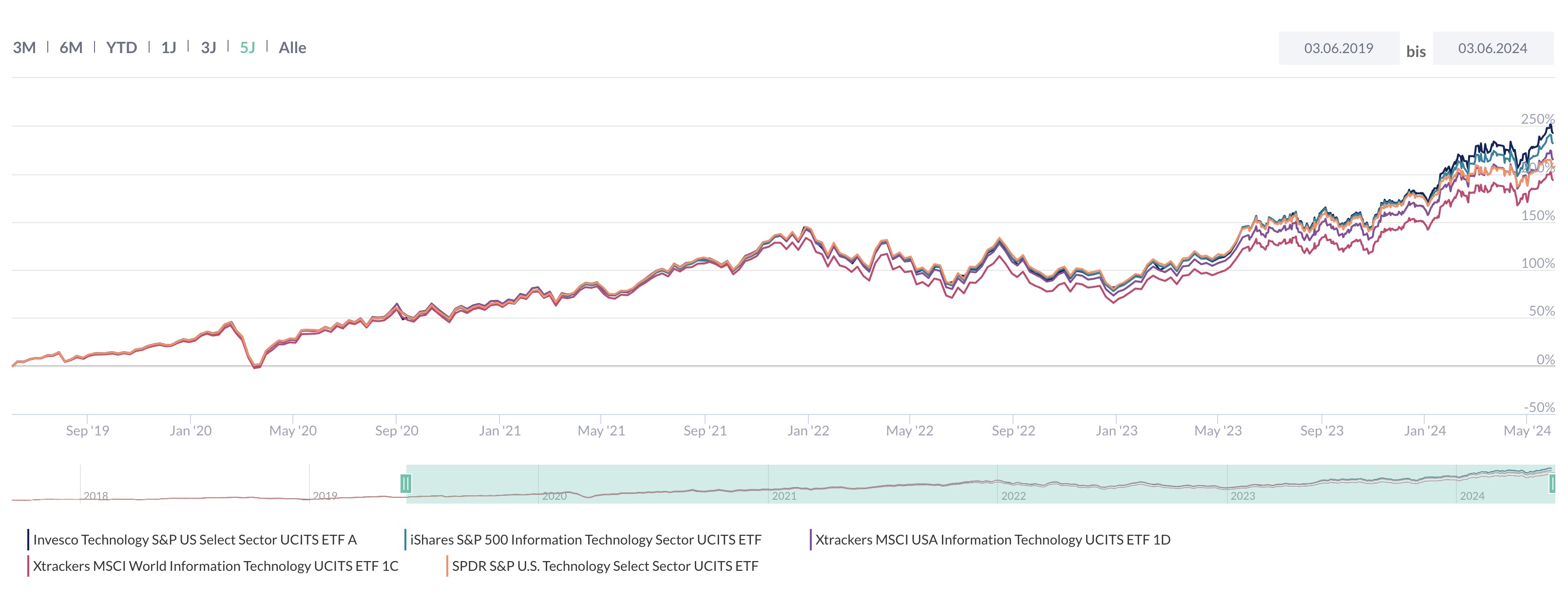Select the 3M time range
The width and height of the screenshot is (1568, 602).
pyautogui.click(x=25, y=47)
